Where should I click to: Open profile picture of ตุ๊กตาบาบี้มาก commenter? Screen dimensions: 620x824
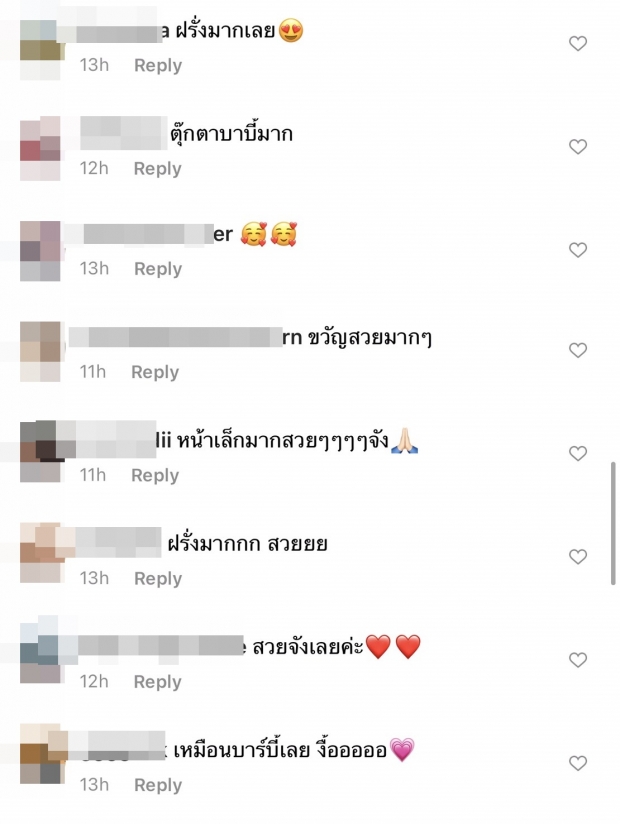click(40, 148)
